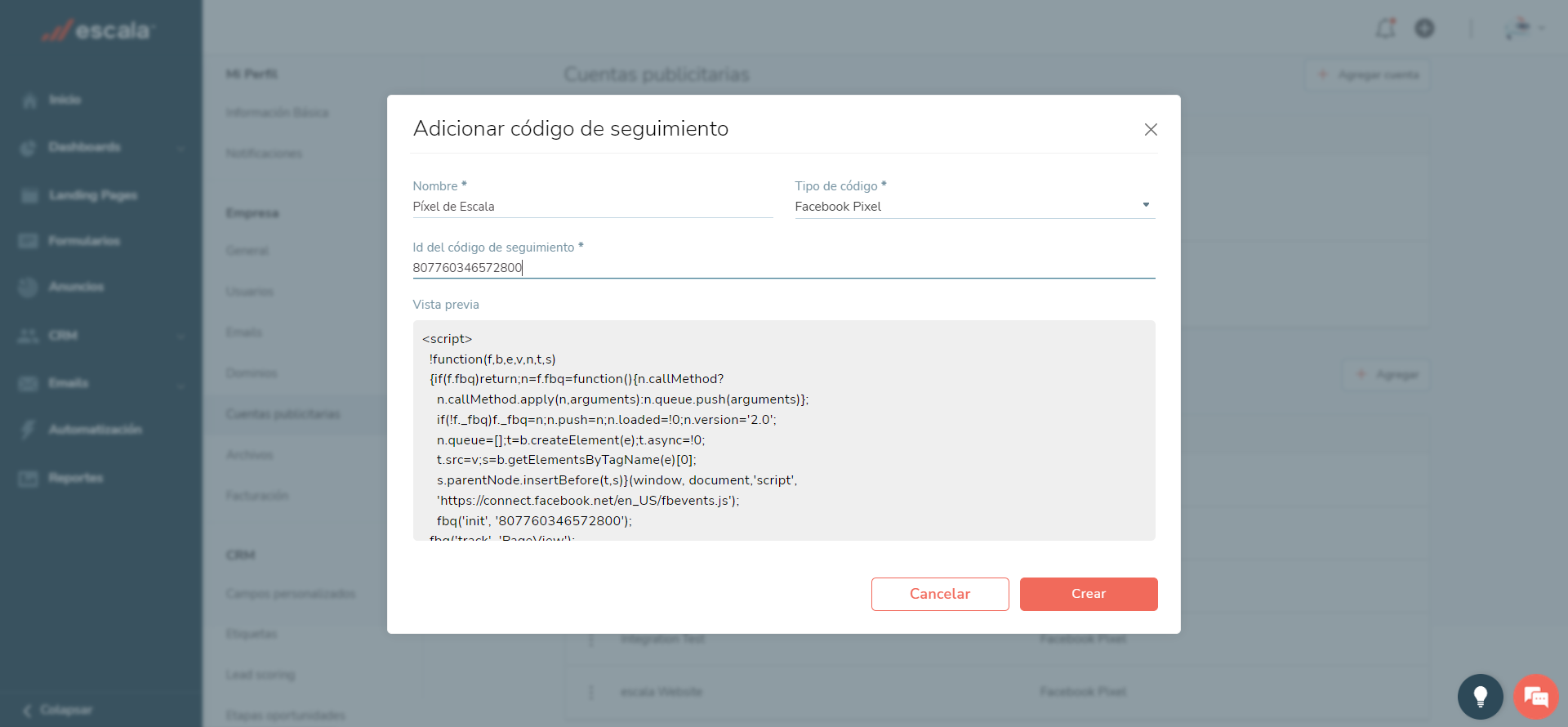Open the chat support bubble
This screenshot has width=1568, height=727.
click(x=1536, y=696)
